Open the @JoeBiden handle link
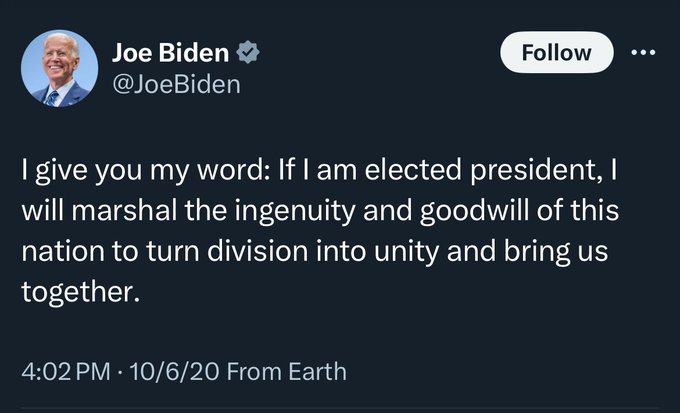This screenshot has height=413, width=680. click(176, 84)
